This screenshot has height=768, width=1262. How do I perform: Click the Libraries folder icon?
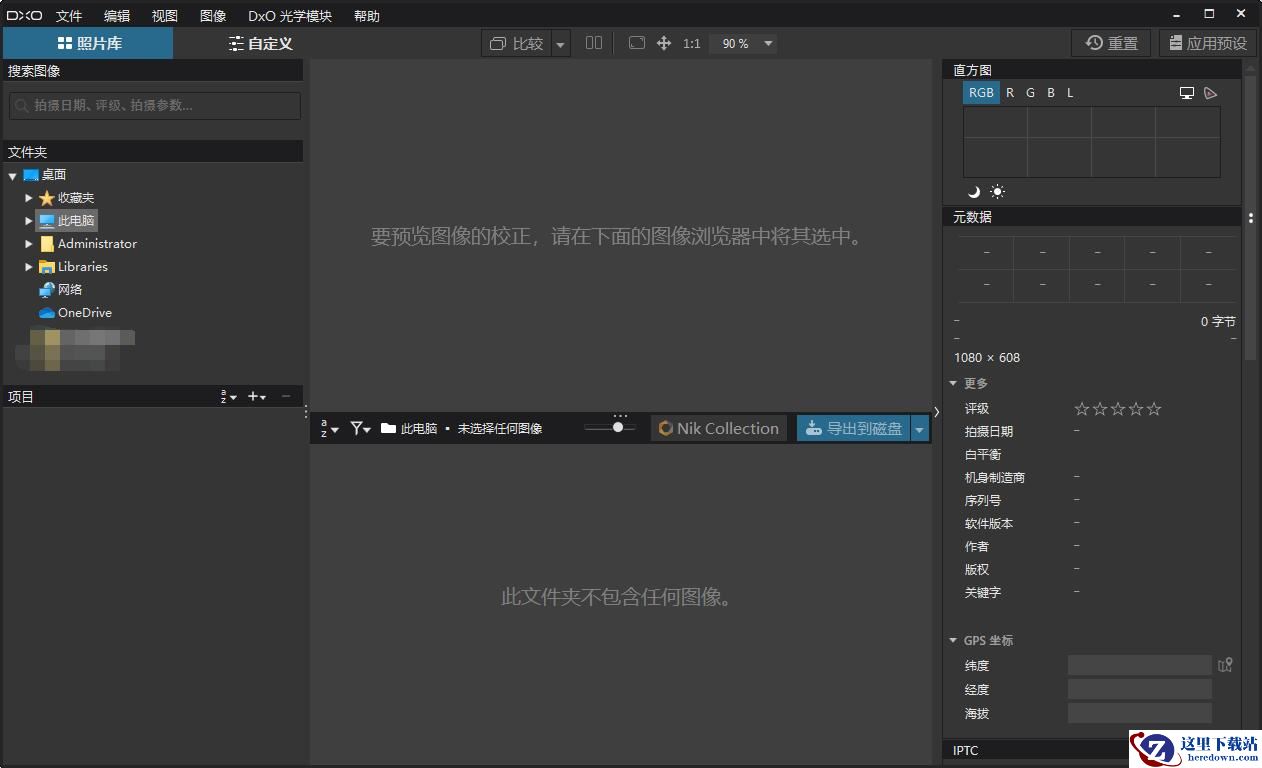pos(46,267)
